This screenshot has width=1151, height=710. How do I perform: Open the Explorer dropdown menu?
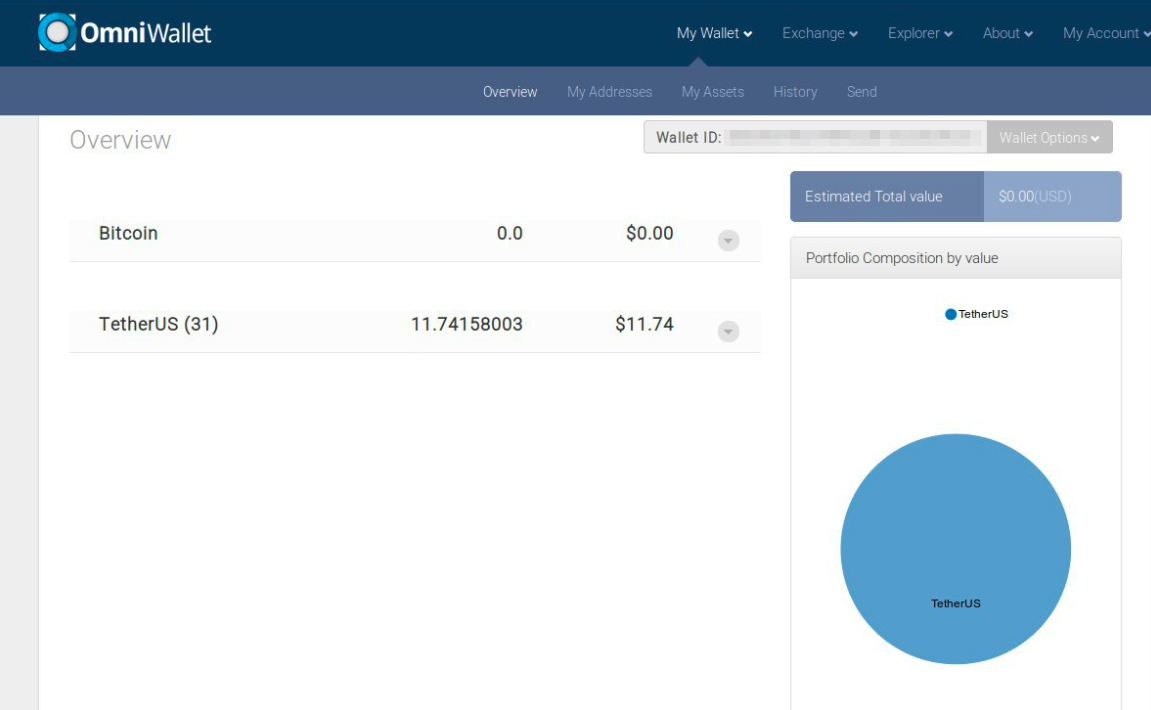pos(921,33)
